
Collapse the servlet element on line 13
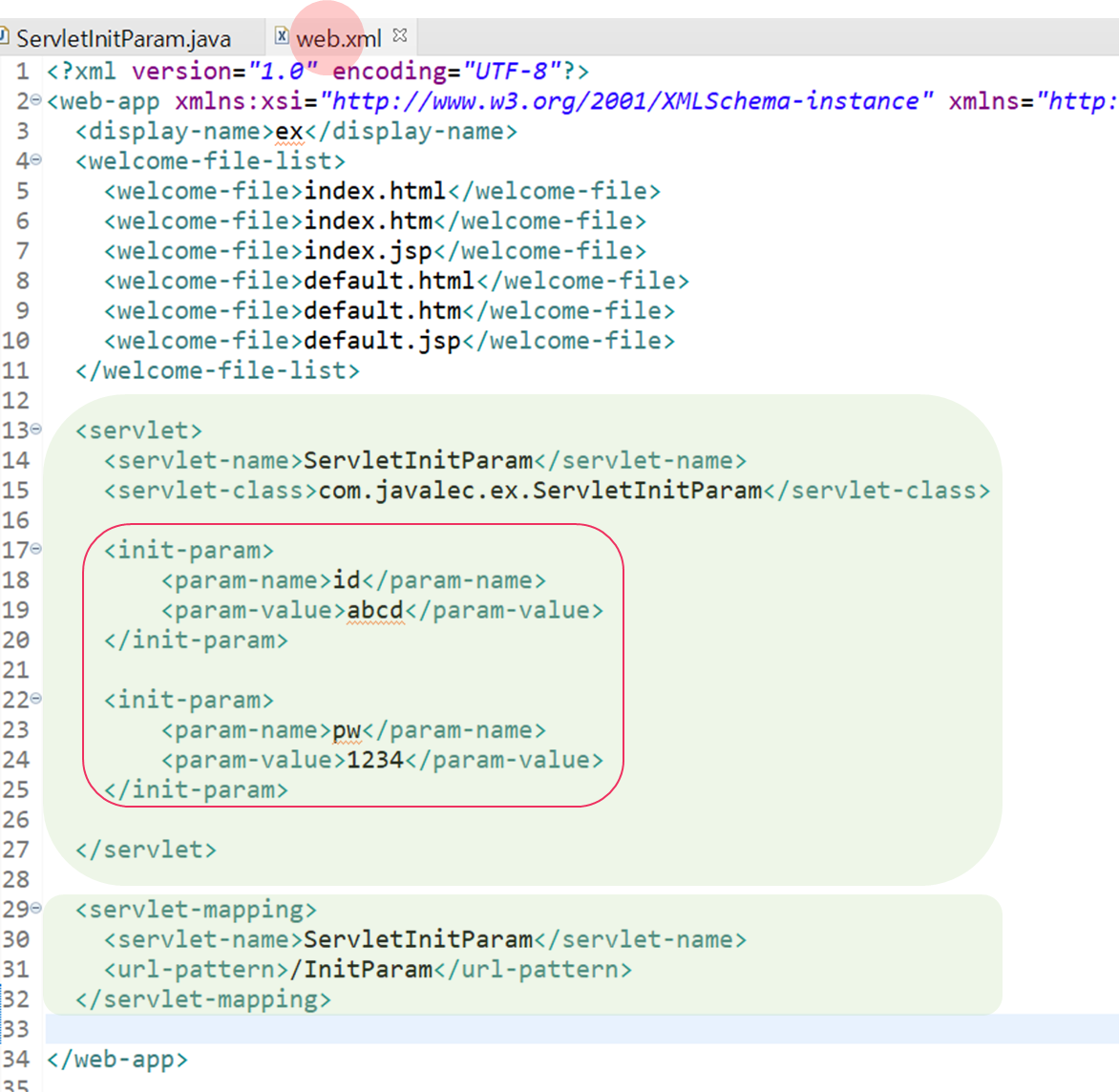point(35,430)
